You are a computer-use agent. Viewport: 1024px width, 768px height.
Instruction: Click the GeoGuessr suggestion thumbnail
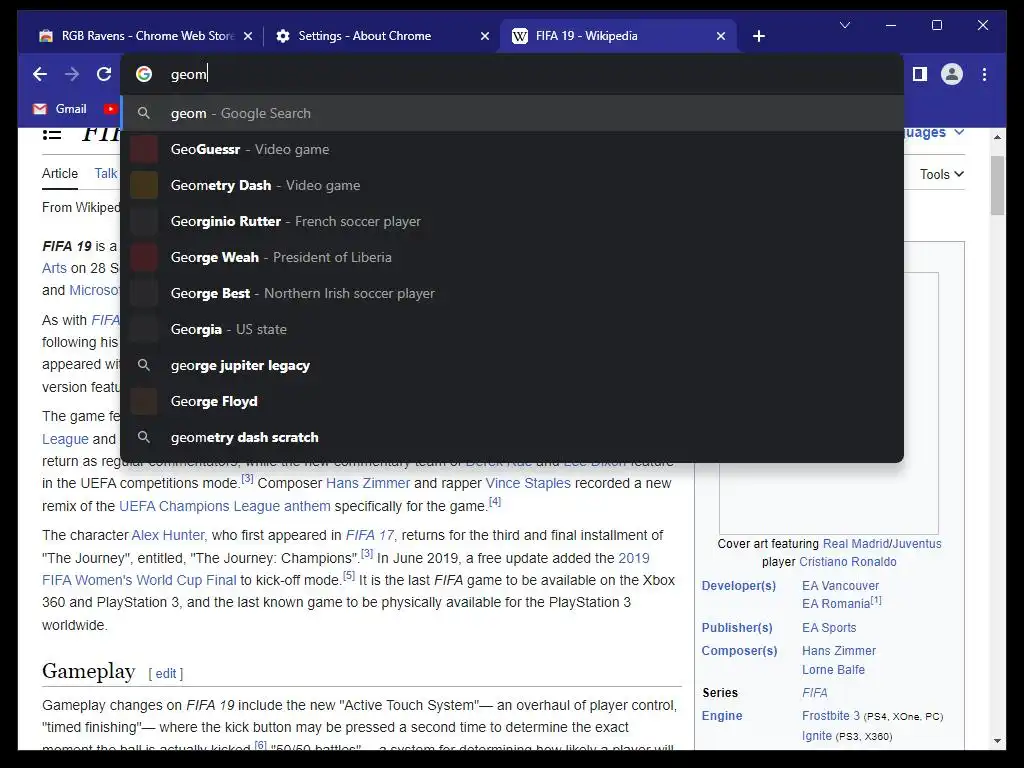[144, 149]
